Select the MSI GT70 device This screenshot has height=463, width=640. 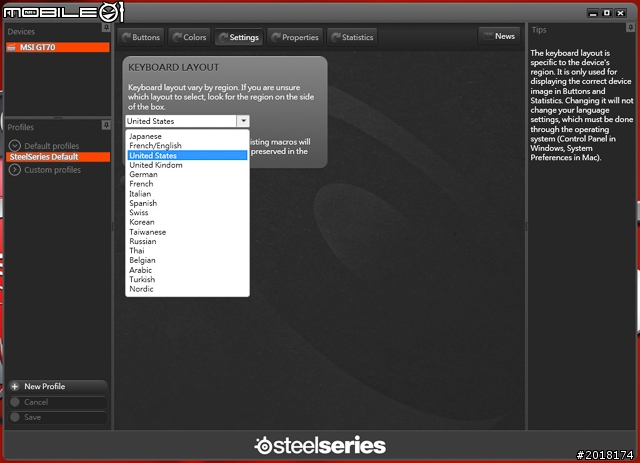click(58, 47)
